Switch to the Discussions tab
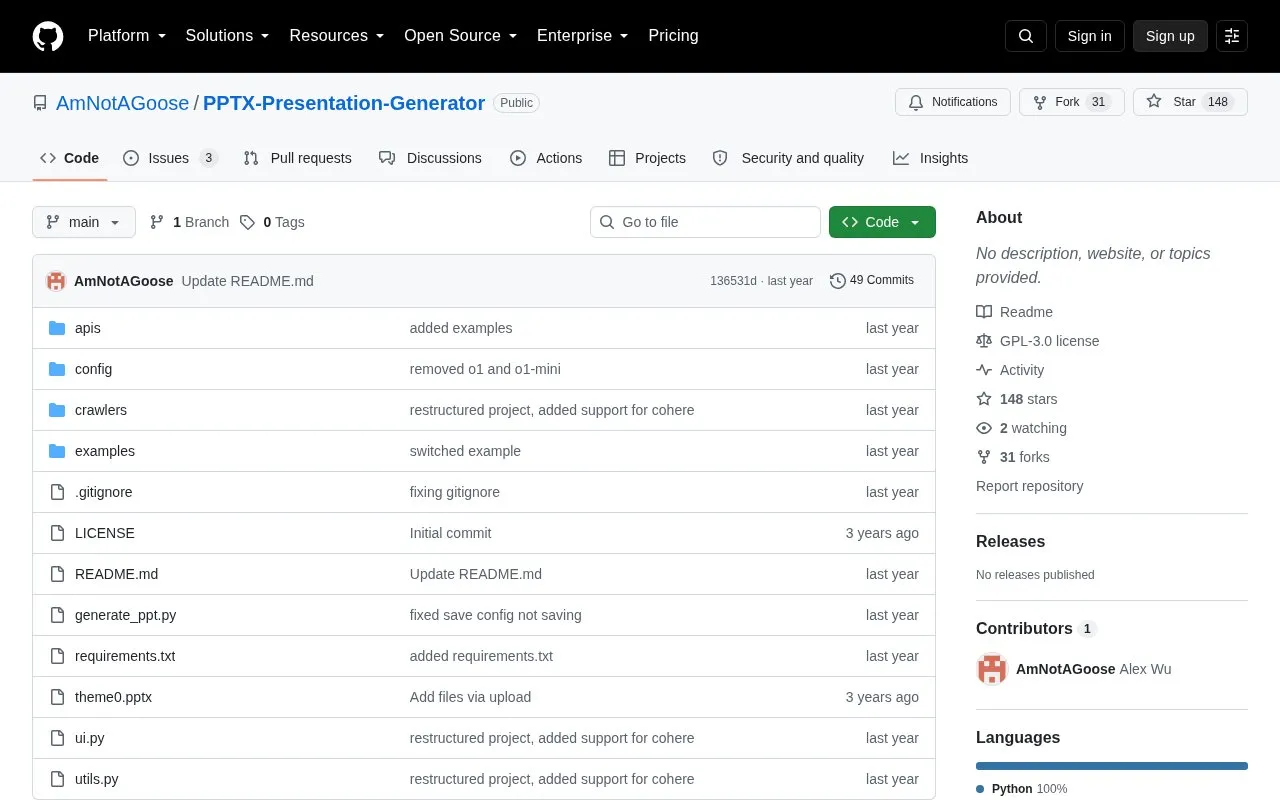Viewport: 1280px width, 800px height. (x=430, y=158)
